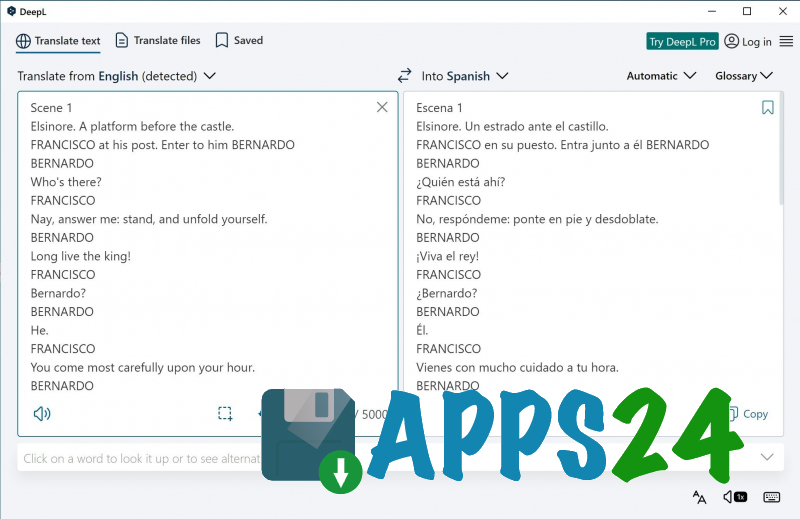Save translation with the bookmark icon
Viewport: 800px width, 519px height.
(x=767, y=108)
